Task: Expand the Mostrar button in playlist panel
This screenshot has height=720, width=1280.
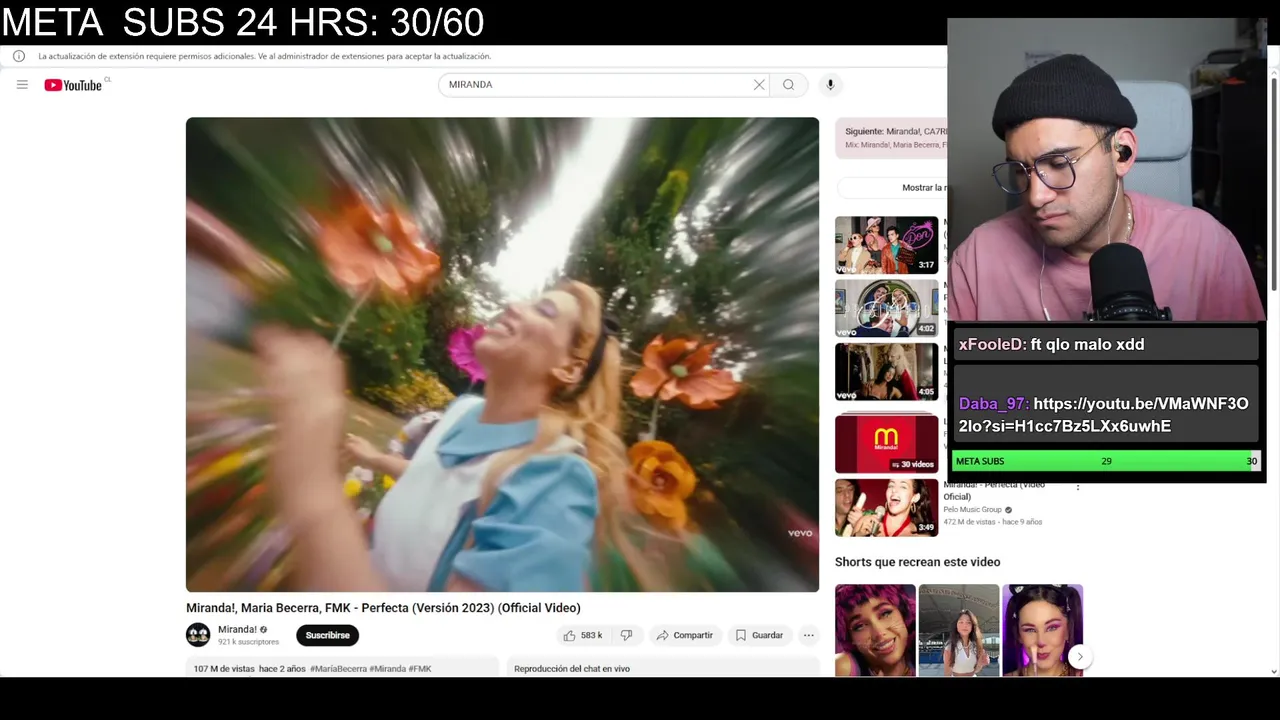Action: tap(892, 187)
